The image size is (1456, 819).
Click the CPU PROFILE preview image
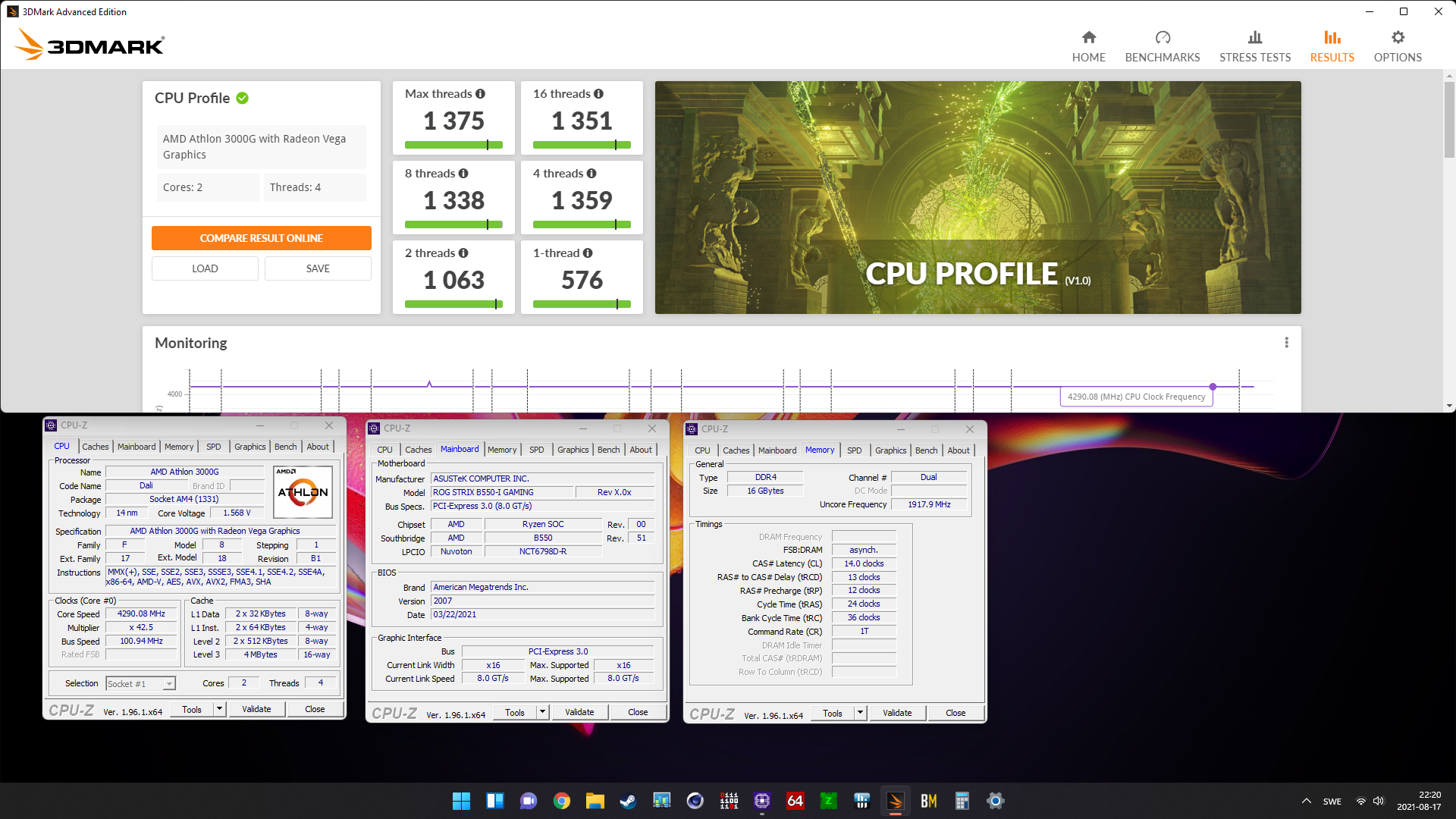point(977,197)
